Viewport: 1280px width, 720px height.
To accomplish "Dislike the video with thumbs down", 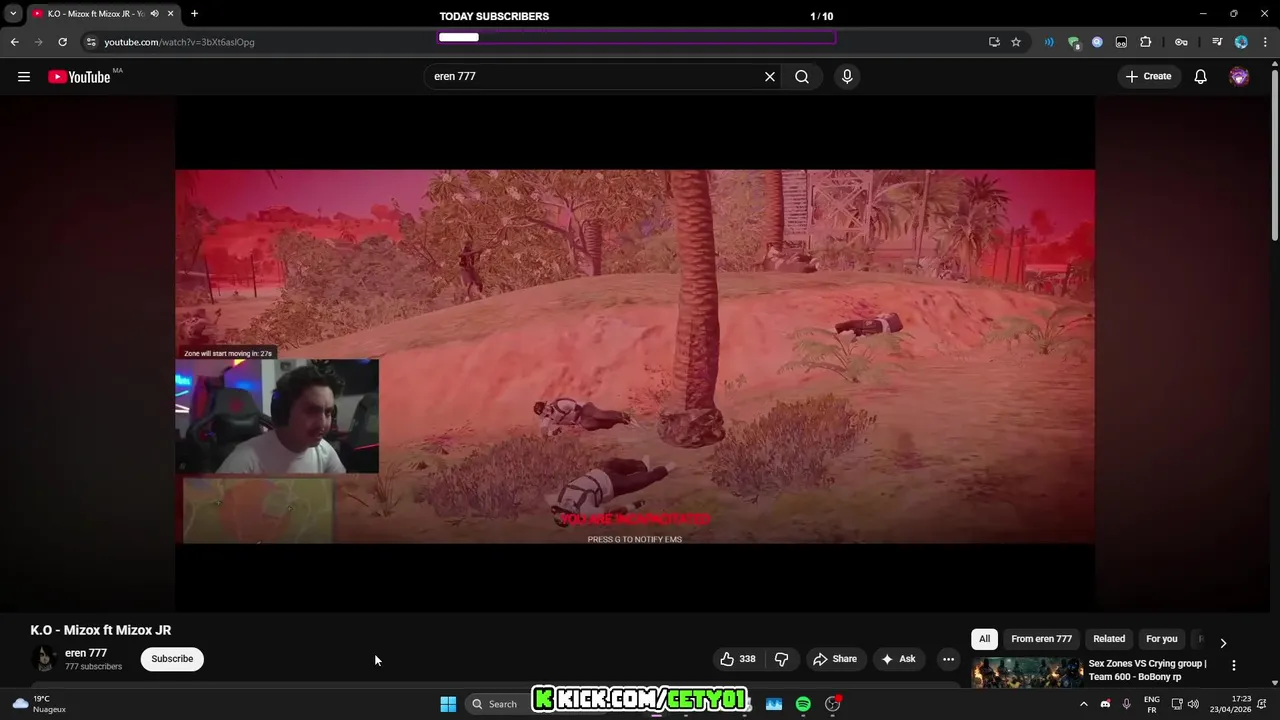I will point(781,659).
